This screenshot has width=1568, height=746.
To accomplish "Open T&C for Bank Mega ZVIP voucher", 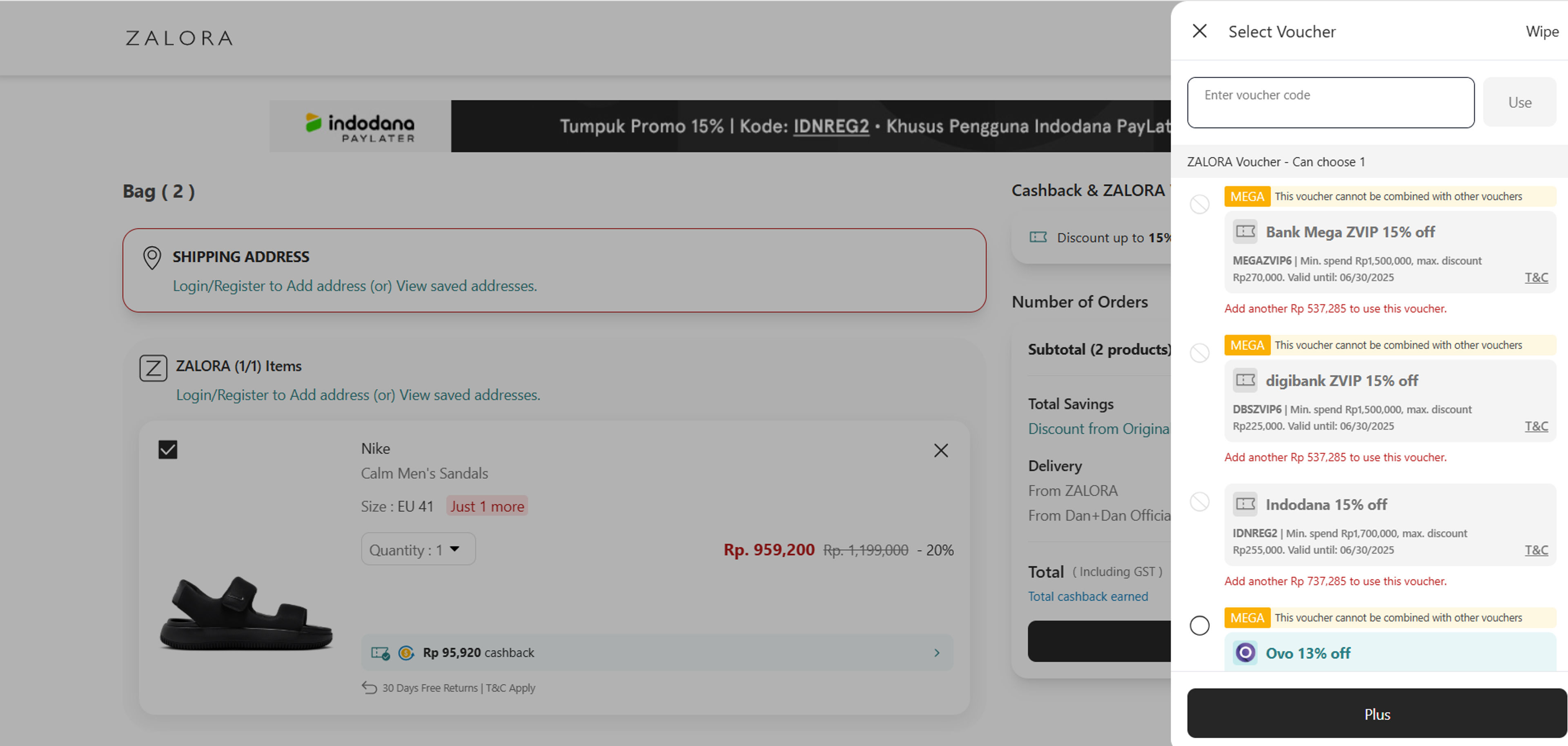I will [1536, 278].
